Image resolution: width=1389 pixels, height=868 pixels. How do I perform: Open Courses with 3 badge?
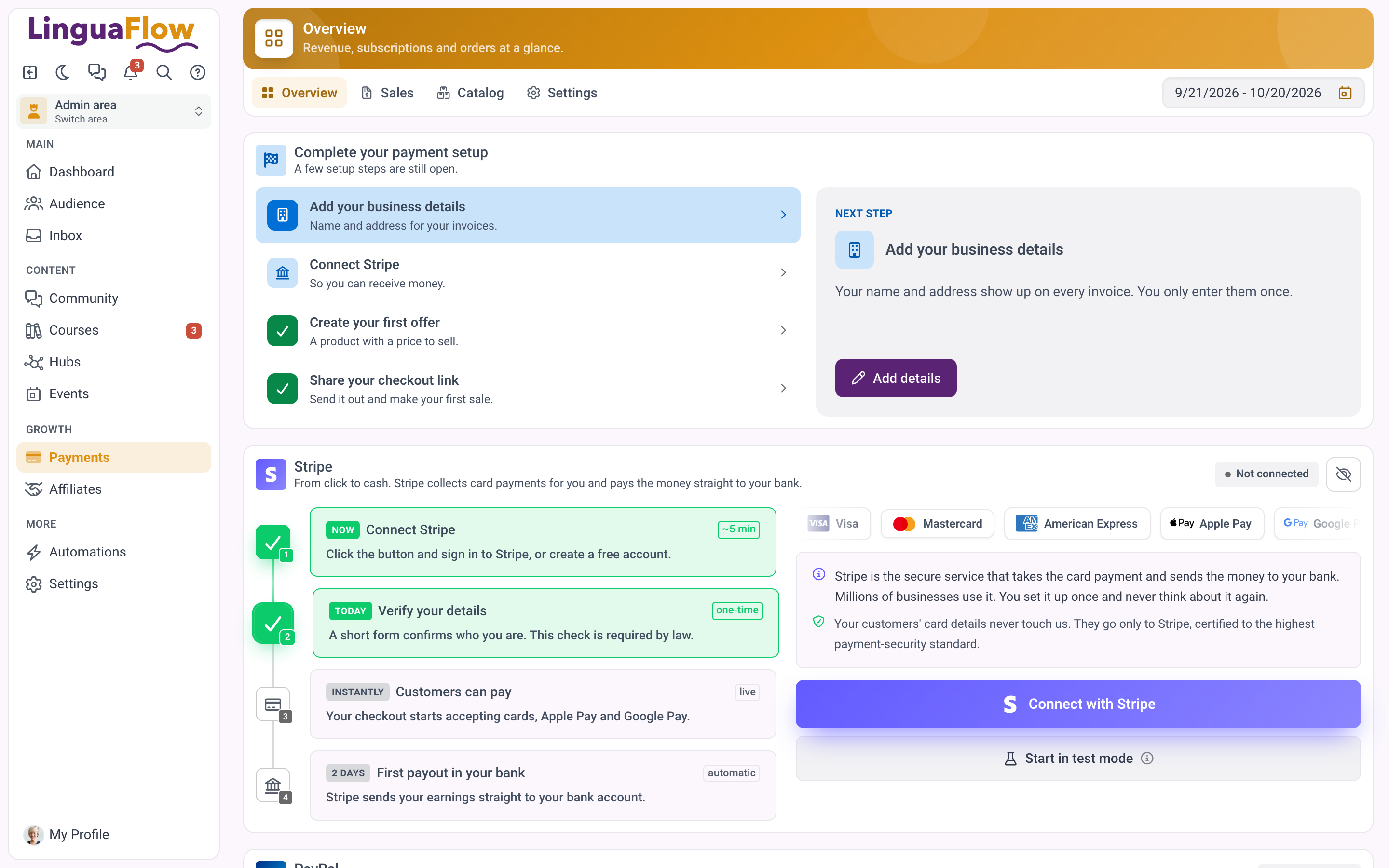(114, 330)
